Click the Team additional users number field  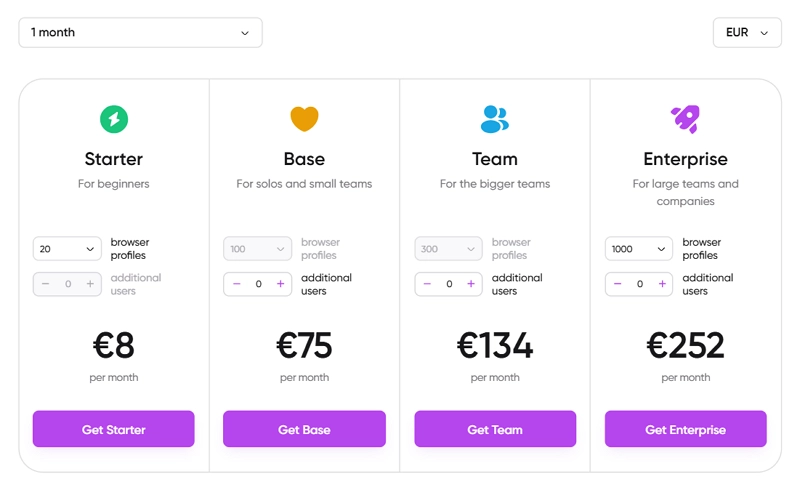(x=449, y=284)
